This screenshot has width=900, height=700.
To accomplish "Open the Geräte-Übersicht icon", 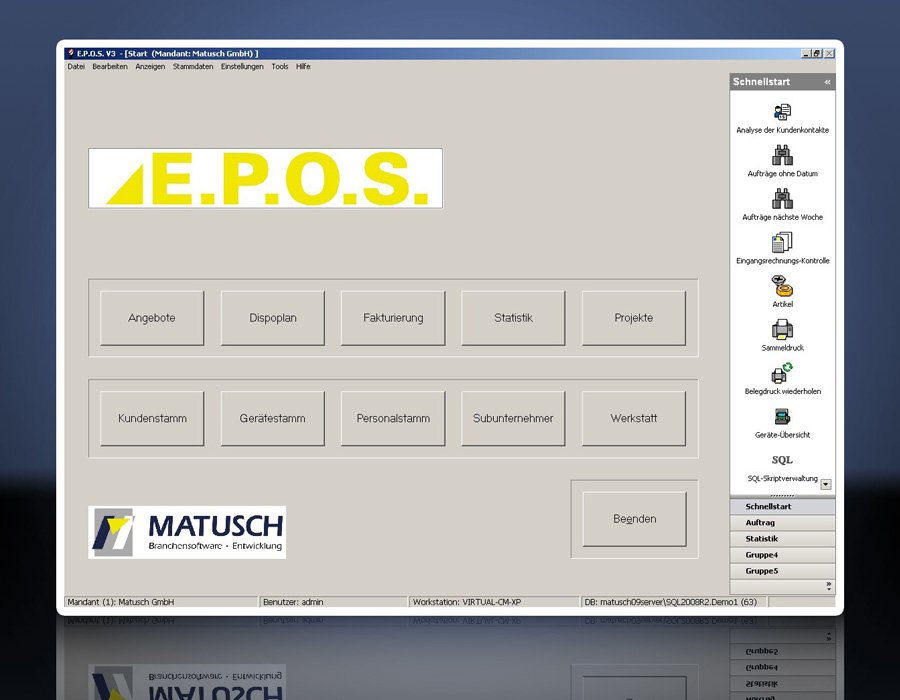I will [x=782, y=417].
